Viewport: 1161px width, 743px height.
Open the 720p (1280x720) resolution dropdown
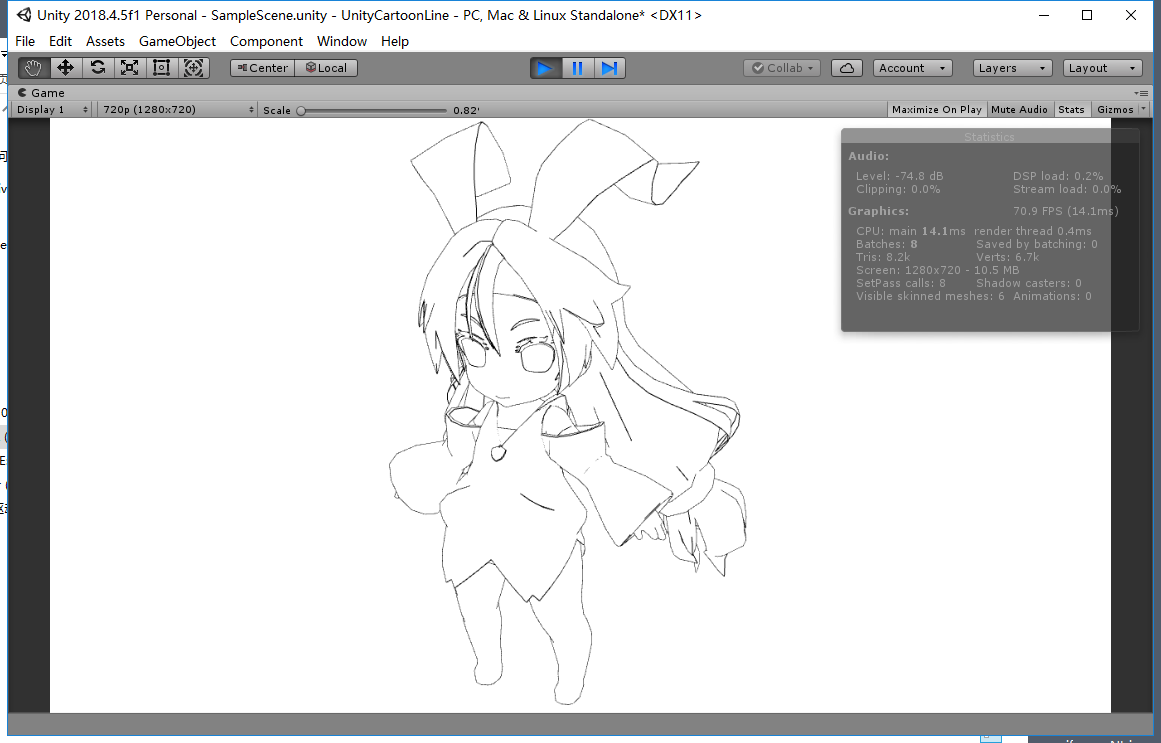click(x=178, y=110)
